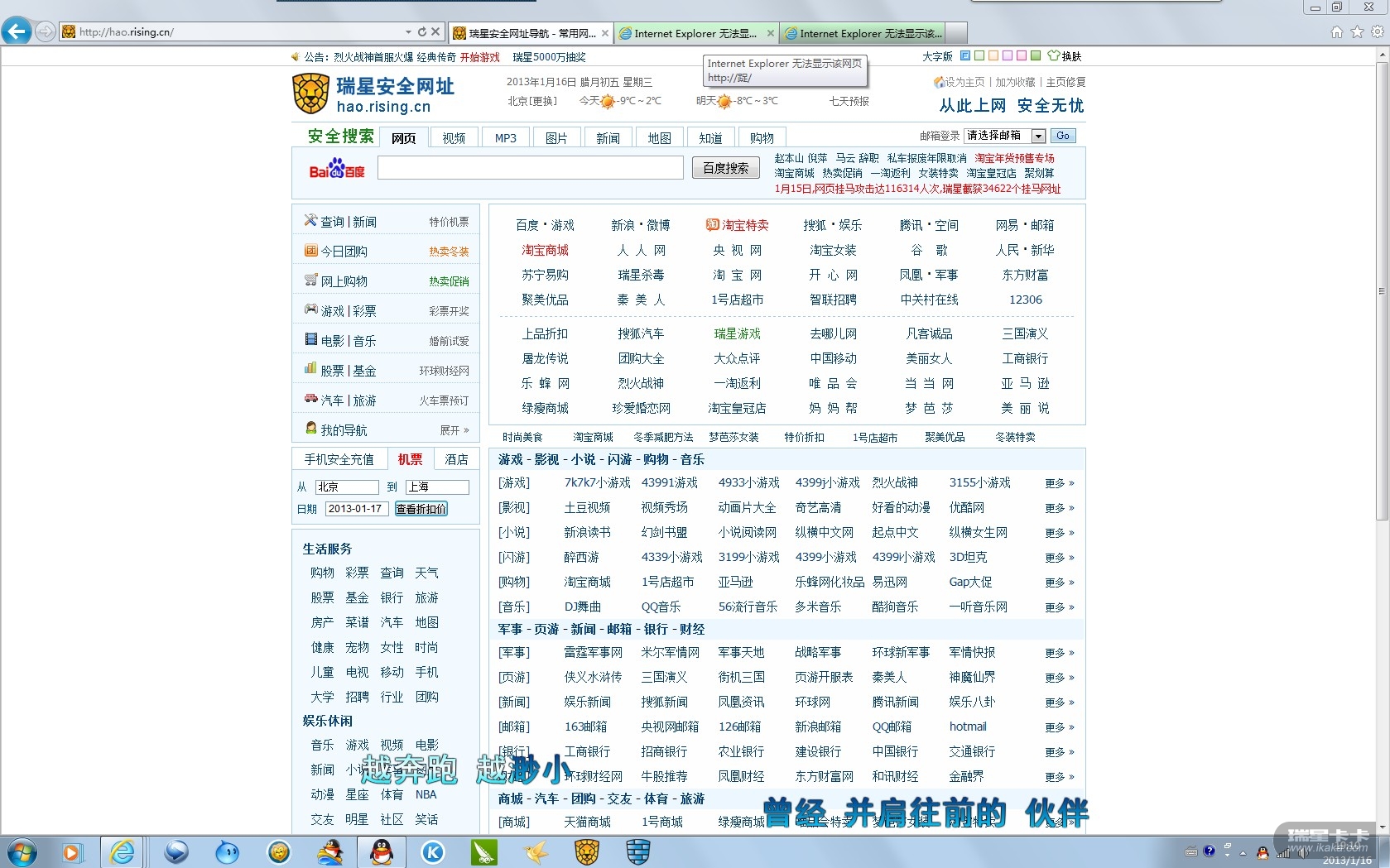Click the 更换 city link next to 北京
The height and width of the screenshot is (868, 1390).
[544, 101]
